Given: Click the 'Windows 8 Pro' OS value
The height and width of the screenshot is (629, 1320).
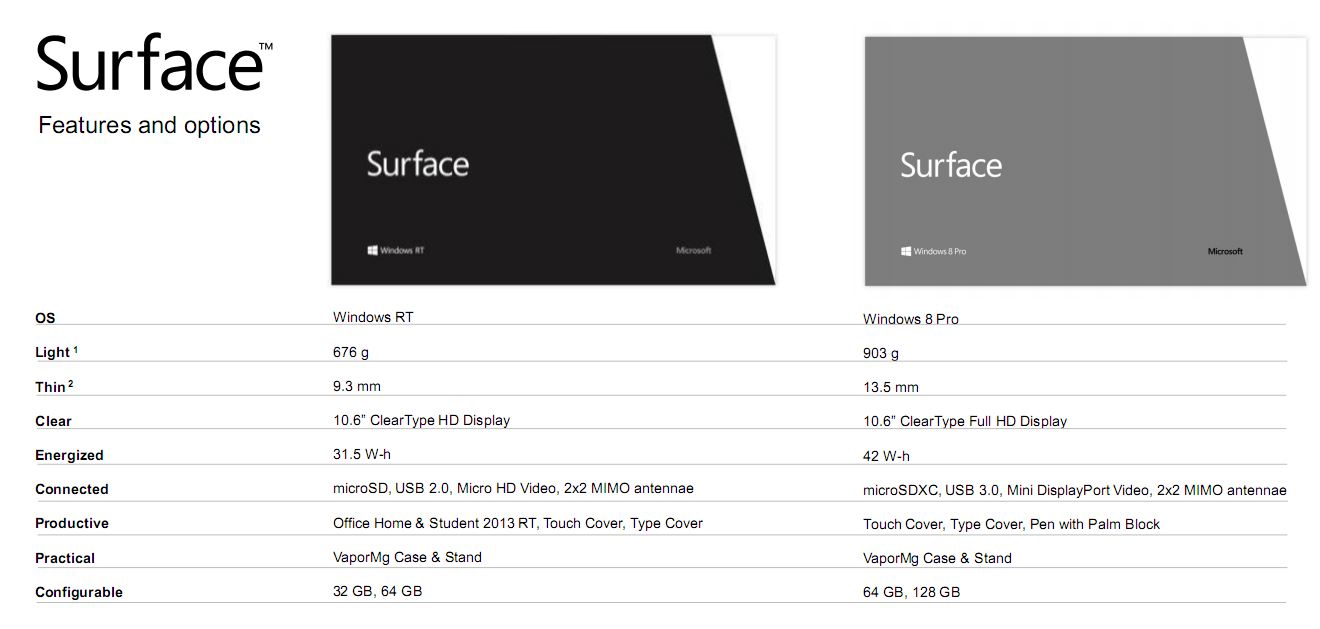Looking at the screenshot, I should pyautogui.click(x=911, y=319).
